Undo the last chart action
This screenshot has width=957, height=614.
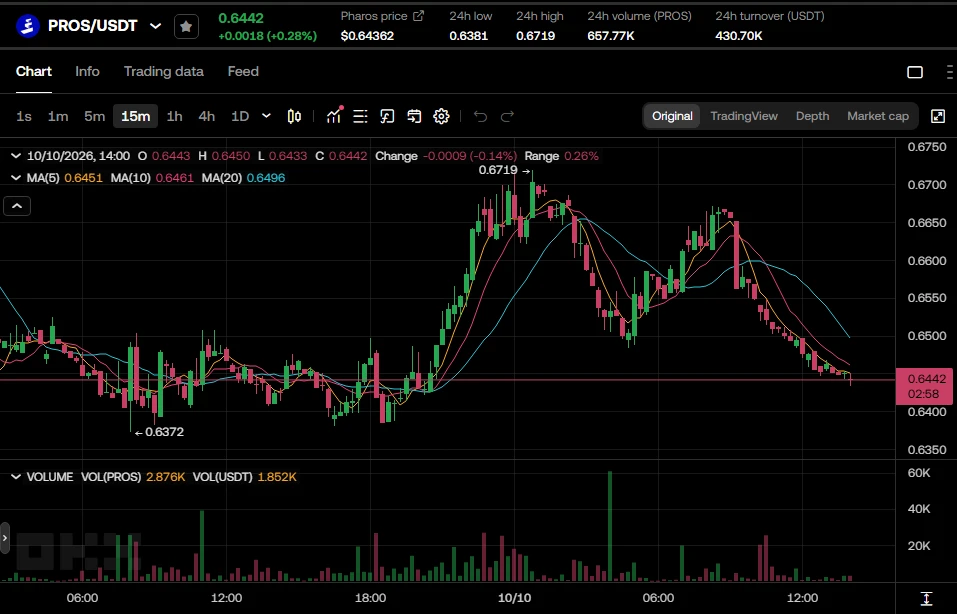480,116
